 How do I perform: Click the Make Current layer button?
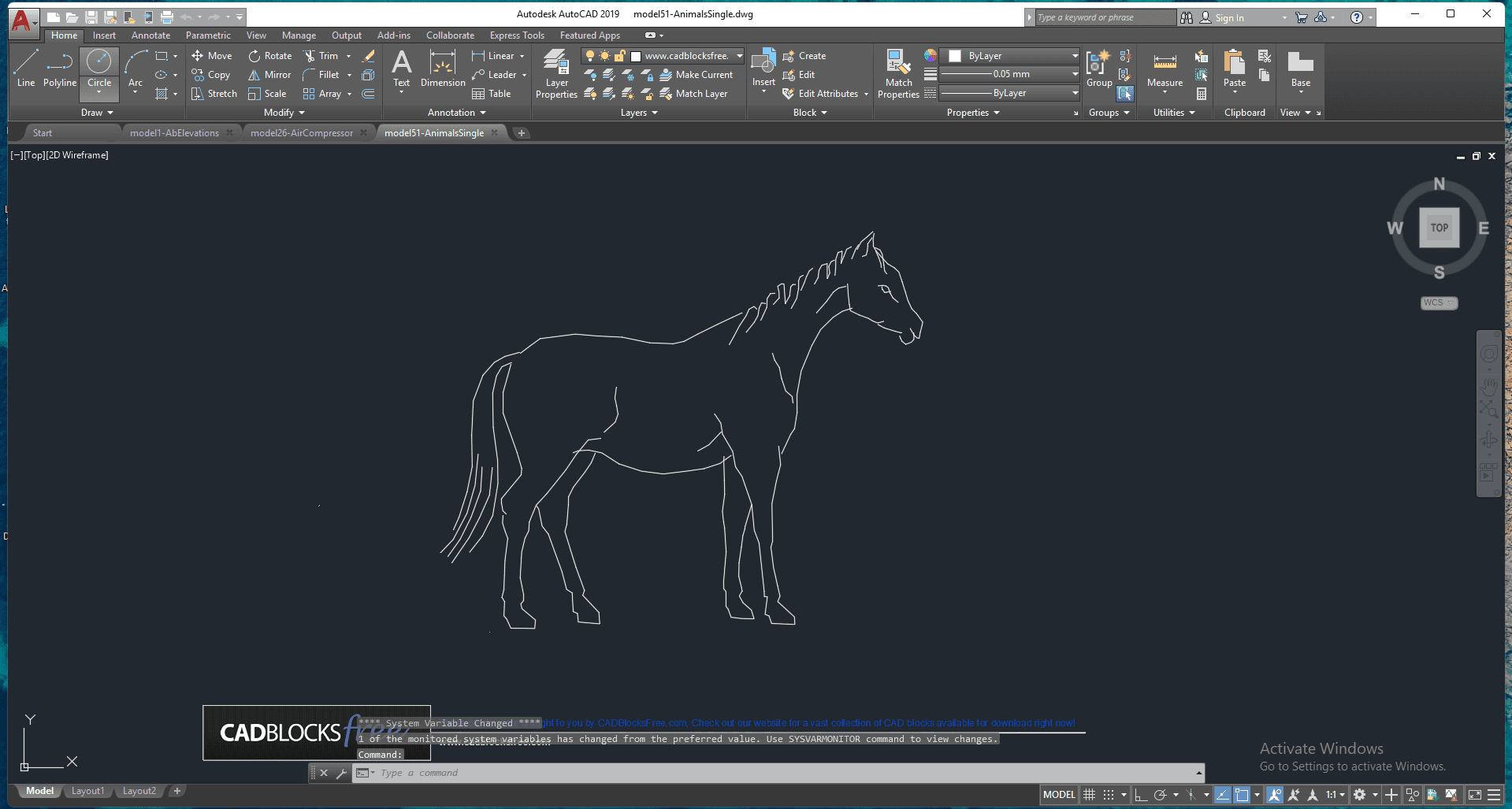(x=697, y=75)
